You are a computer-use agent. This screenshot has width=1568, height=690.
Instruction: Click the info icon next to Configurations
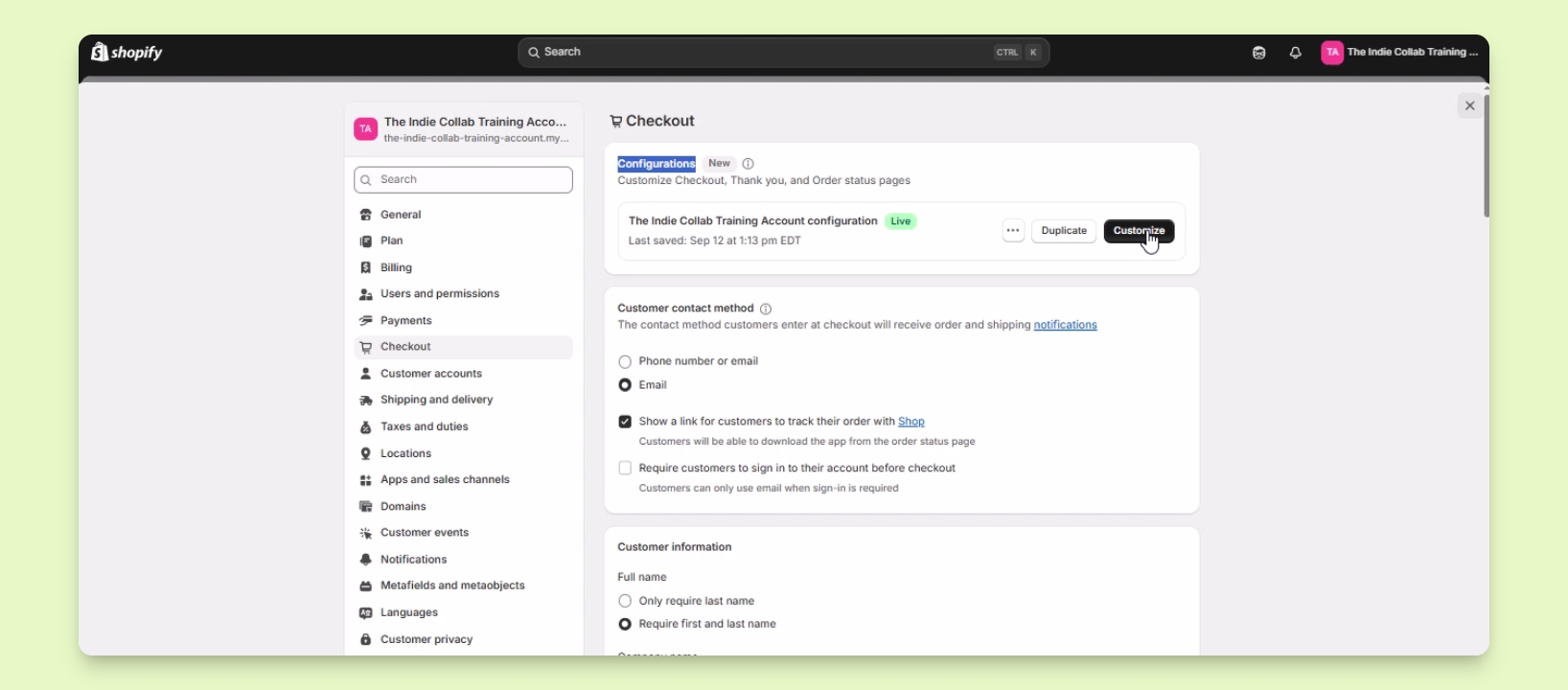tap(749, 164)
